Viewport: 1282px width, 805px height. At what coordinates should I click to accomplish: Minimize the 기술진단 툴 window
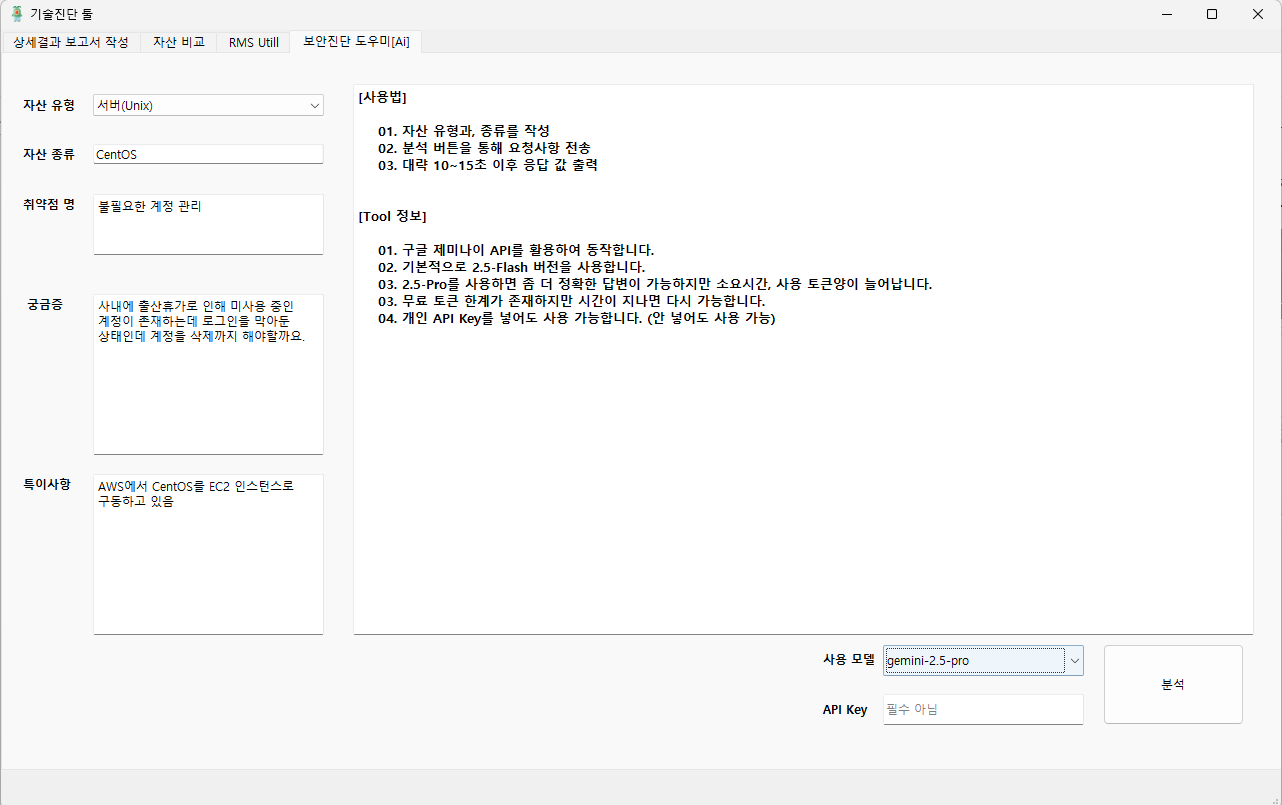click(x=1166, y=14)
